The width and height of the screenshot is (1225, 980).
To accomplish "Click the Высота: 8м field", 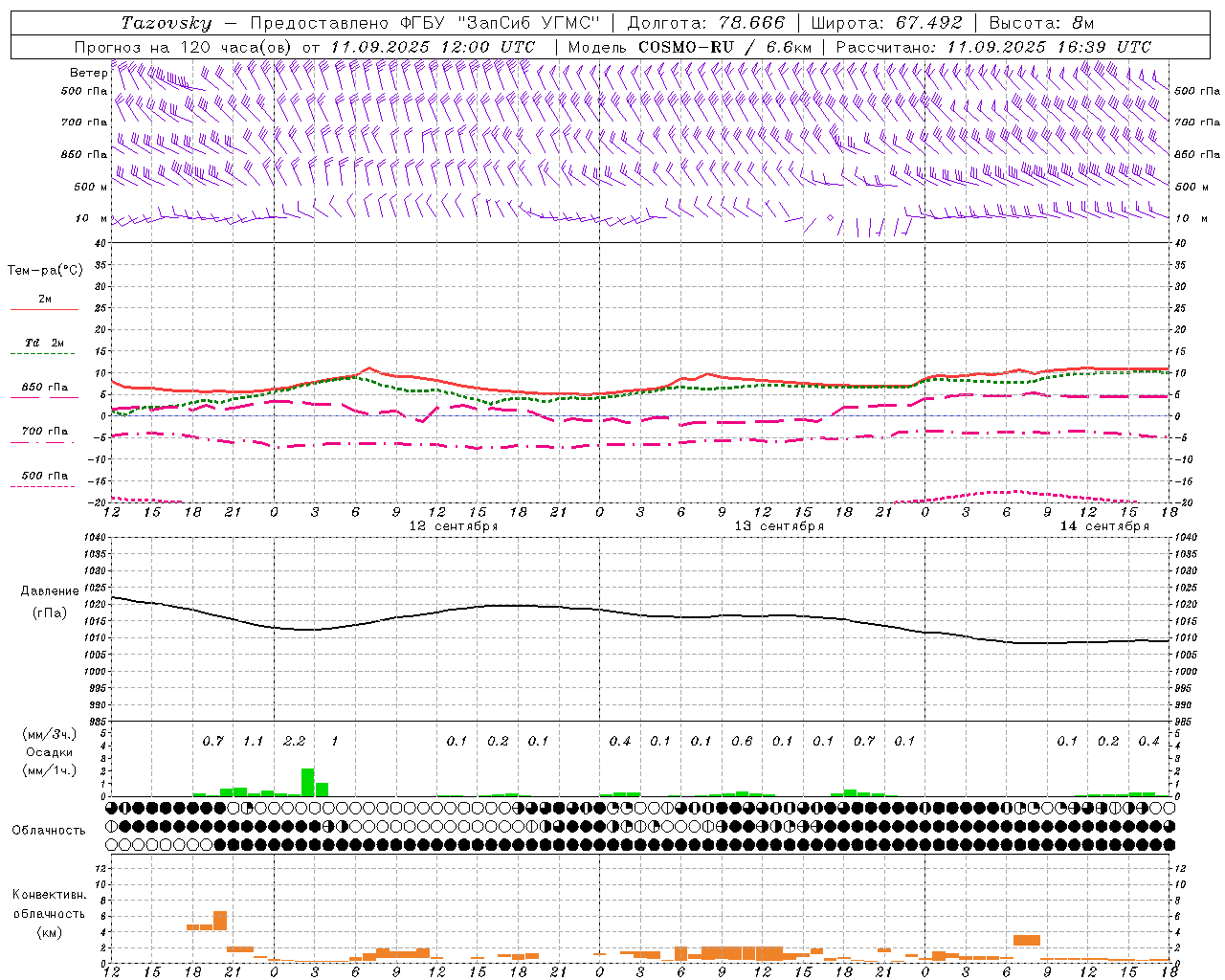I will click(x=1041, y=23).
